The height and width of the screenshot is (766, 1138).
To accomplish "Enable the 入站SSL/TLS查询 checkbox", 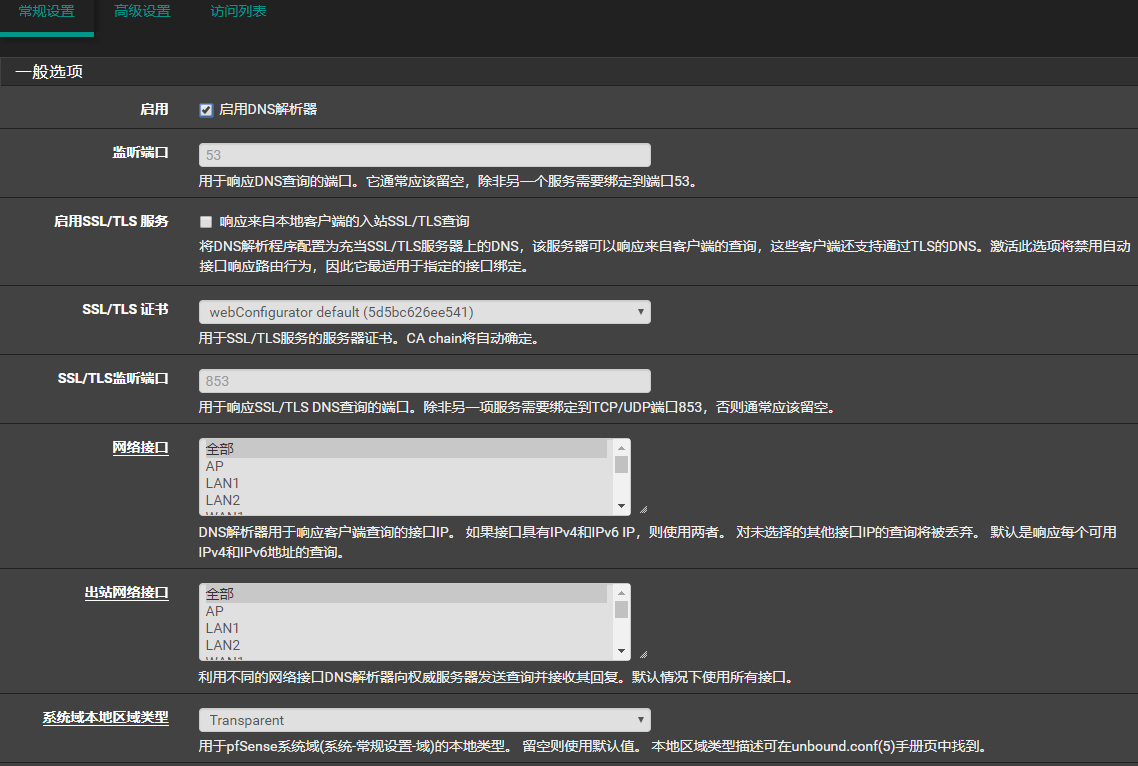I will pyautogui.click(x=206, y=222).
